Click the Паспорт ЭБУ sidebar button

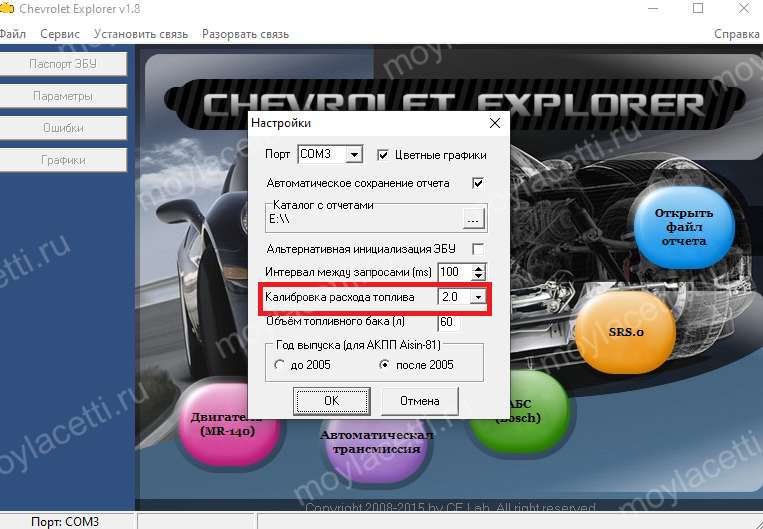click(x=63, y=64)
